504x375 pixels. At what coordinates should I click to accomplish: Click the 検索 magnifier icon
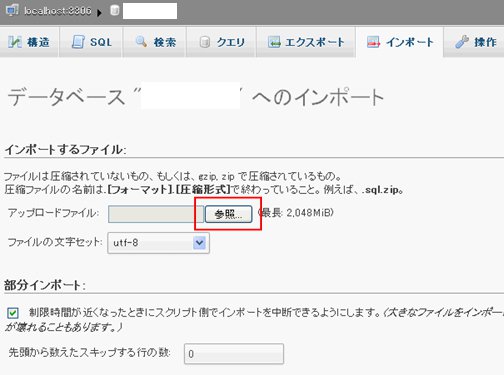141,42
